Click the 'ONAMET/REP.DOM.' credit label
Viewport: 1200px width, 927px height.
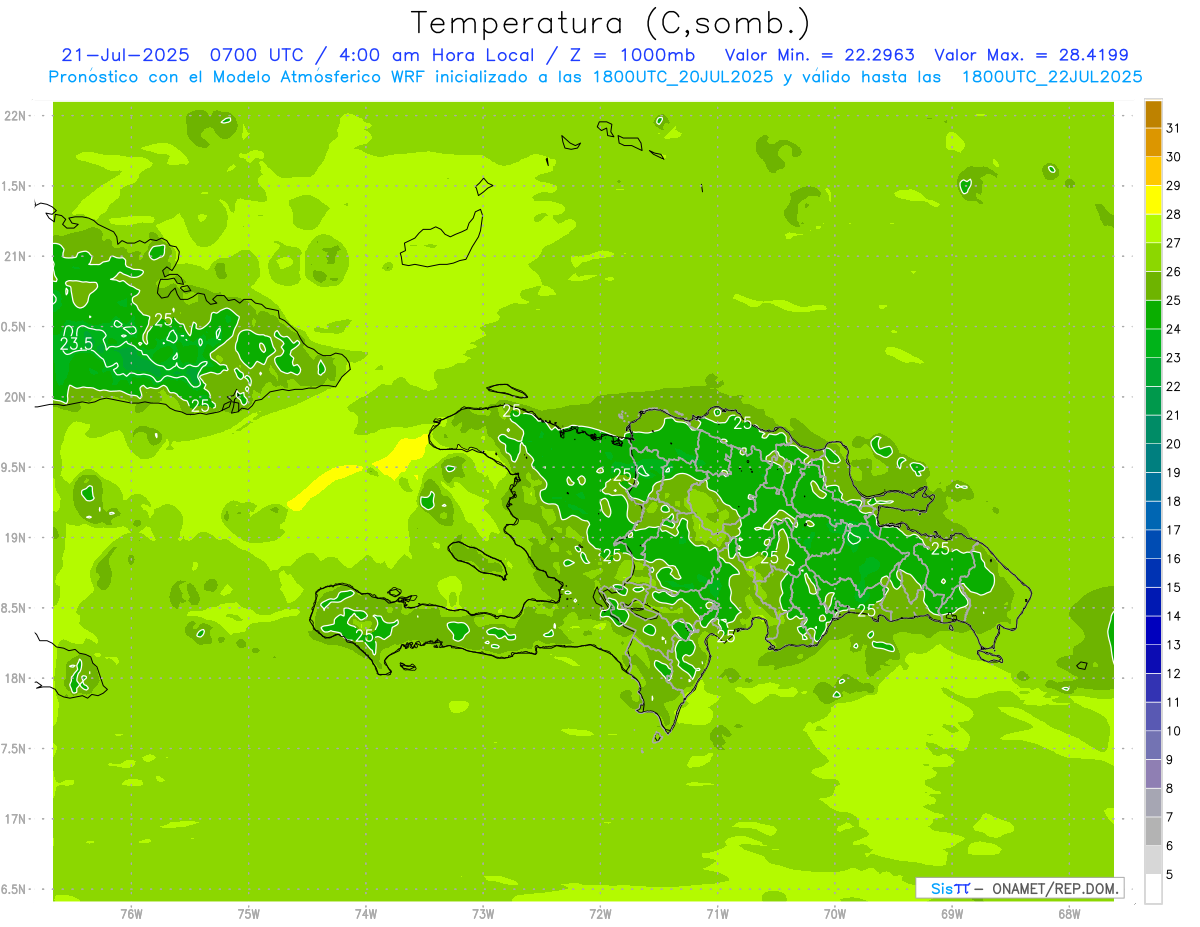1055,888
